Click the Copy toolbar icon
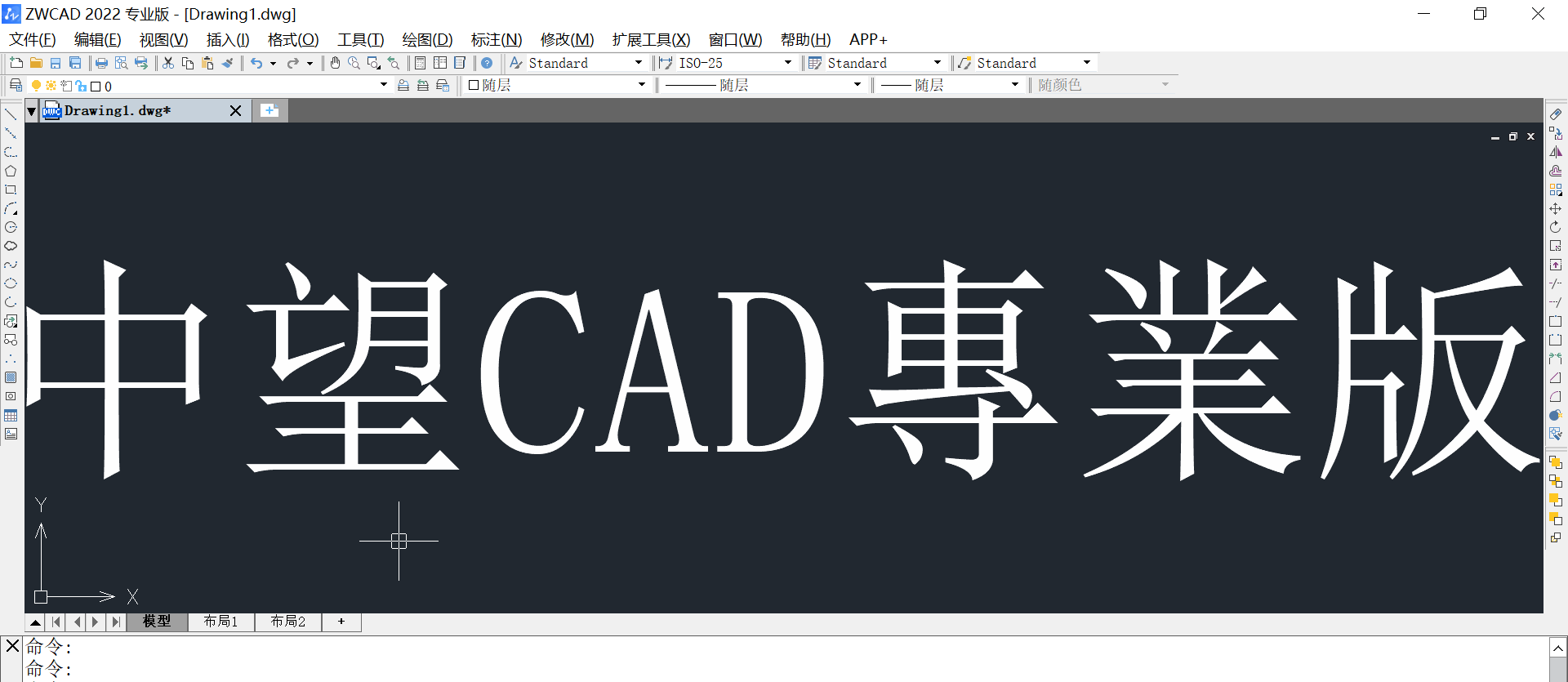 pyautogui.click(x=188, y=63)
